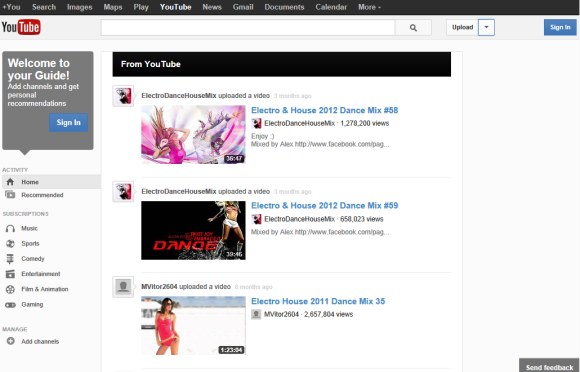Click the 36:47 duration badge

pos(234,159)
